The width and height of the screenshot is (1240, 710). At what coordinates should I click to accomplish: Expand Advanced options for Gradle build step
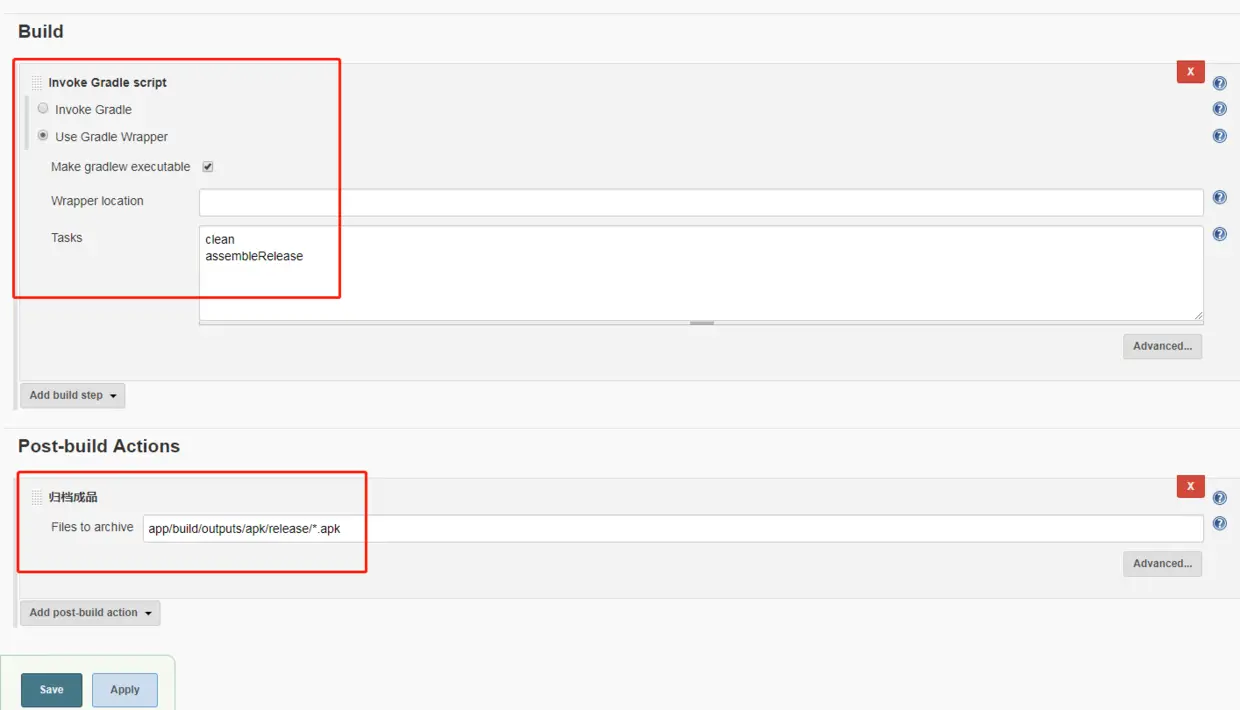coord(1162,346)
